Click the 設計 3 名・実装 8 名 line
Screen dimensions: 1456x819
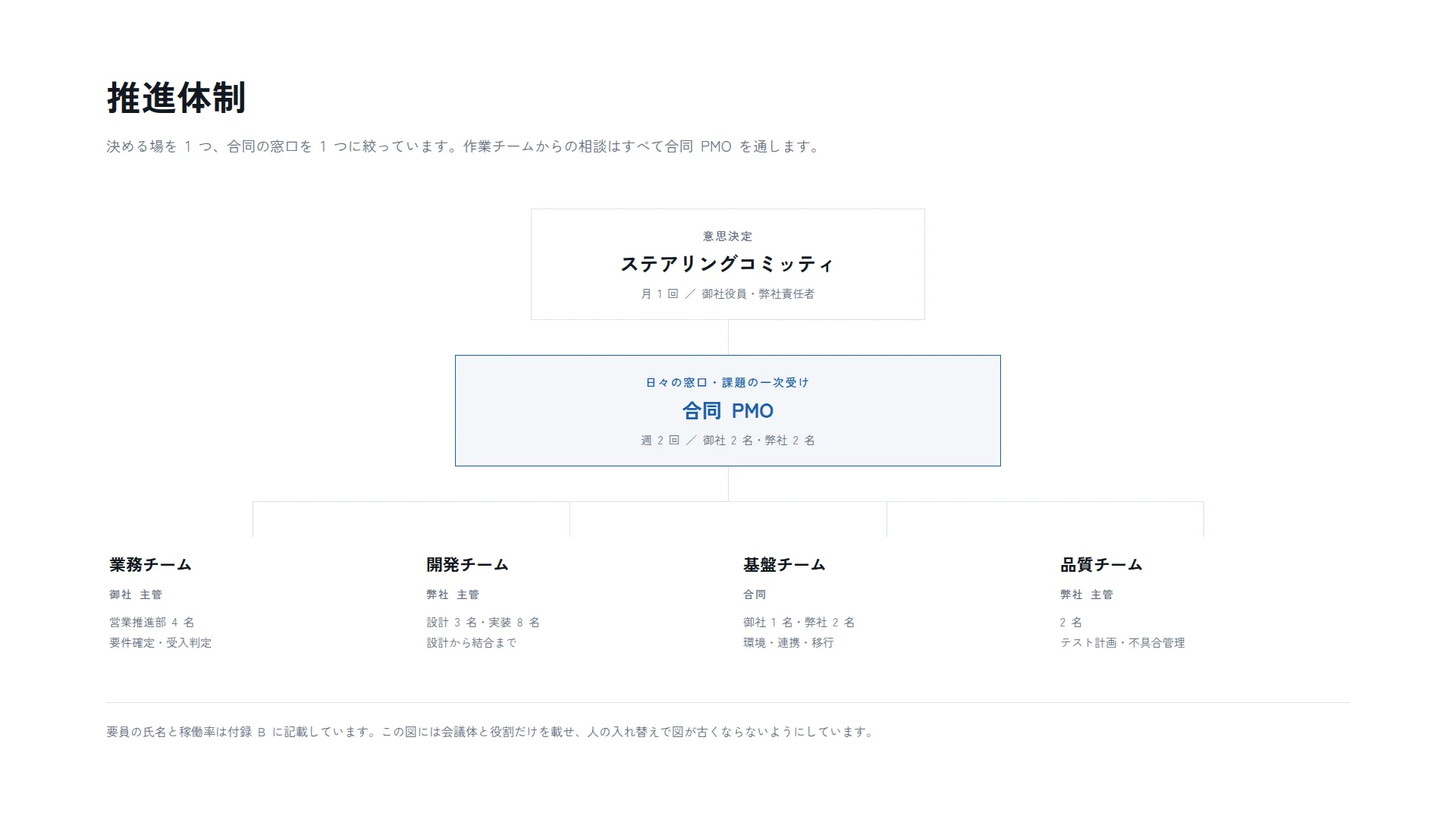[x=483, y=623]
